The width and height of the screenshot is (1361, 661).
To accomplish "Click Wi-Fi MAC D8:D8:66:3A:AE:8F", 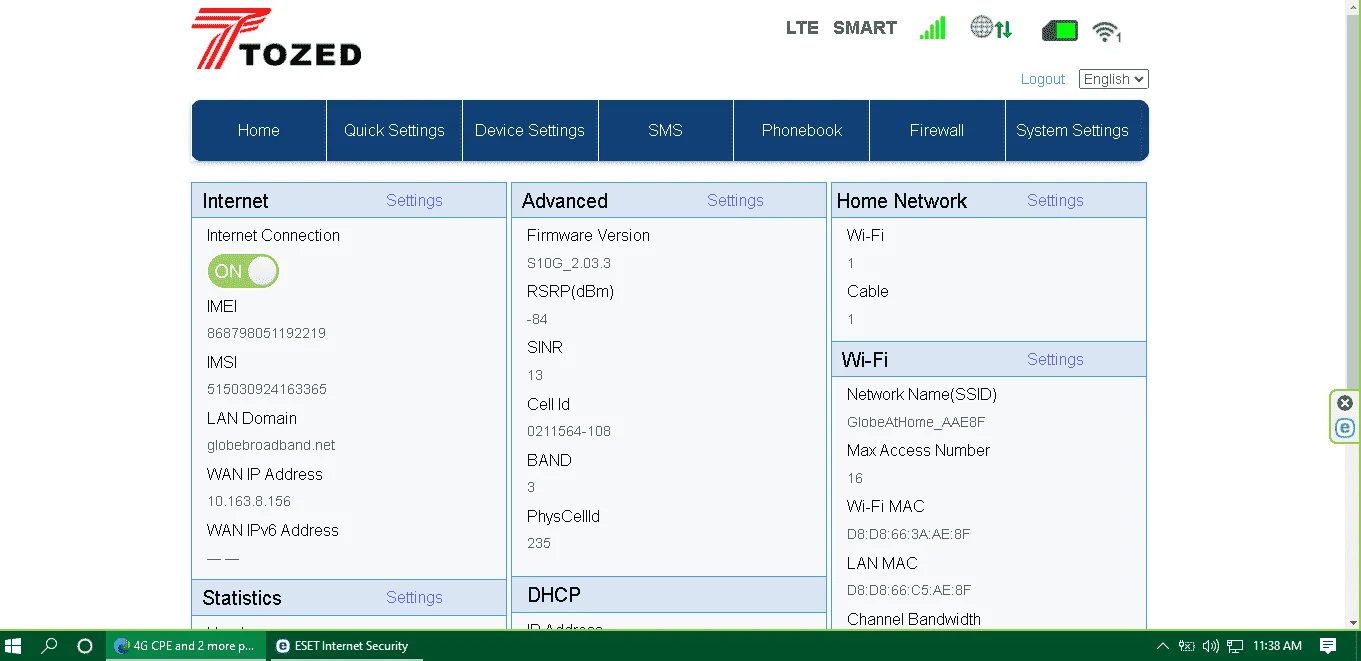I will tap(909, 534).
